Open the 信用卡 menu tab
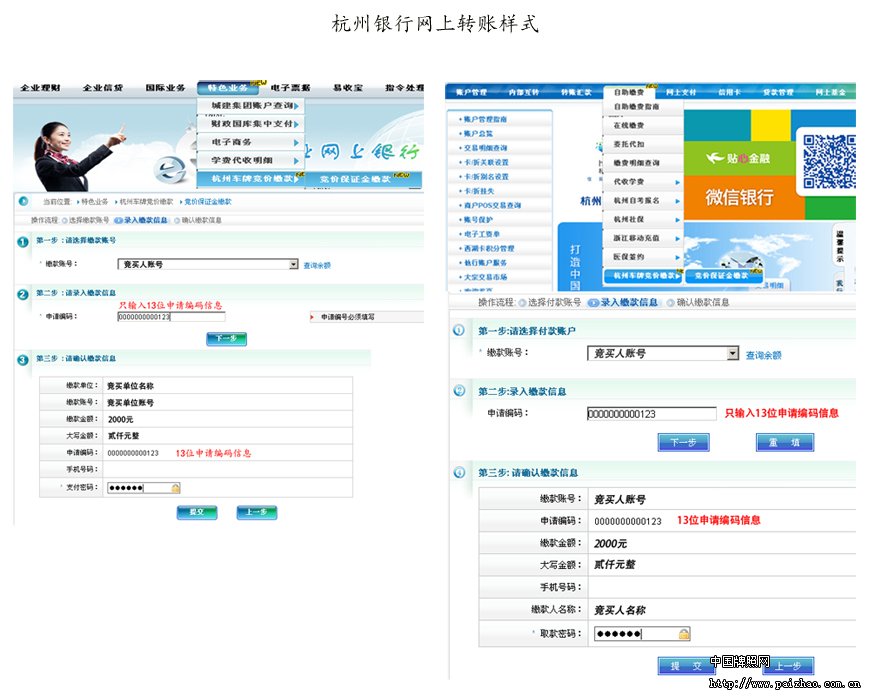The height and width of the screenshot is (699, 870). (729, 92)
